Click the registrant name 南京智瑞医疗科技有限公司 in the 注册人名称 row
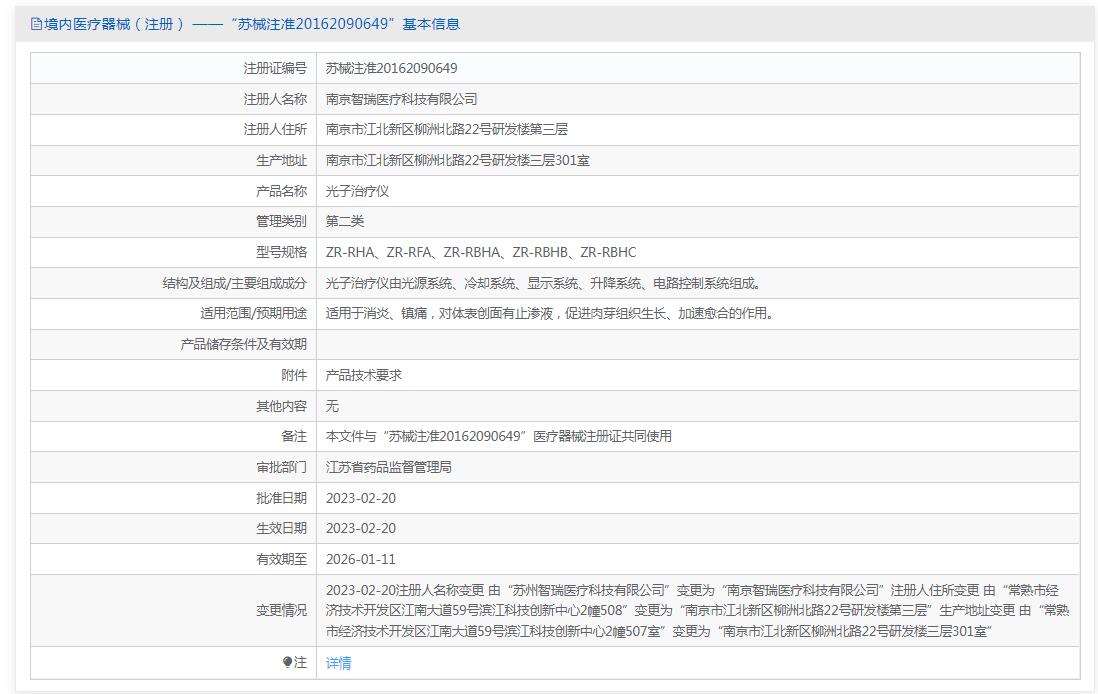This screenshot has width=1098, height=694. click(401, 99)
